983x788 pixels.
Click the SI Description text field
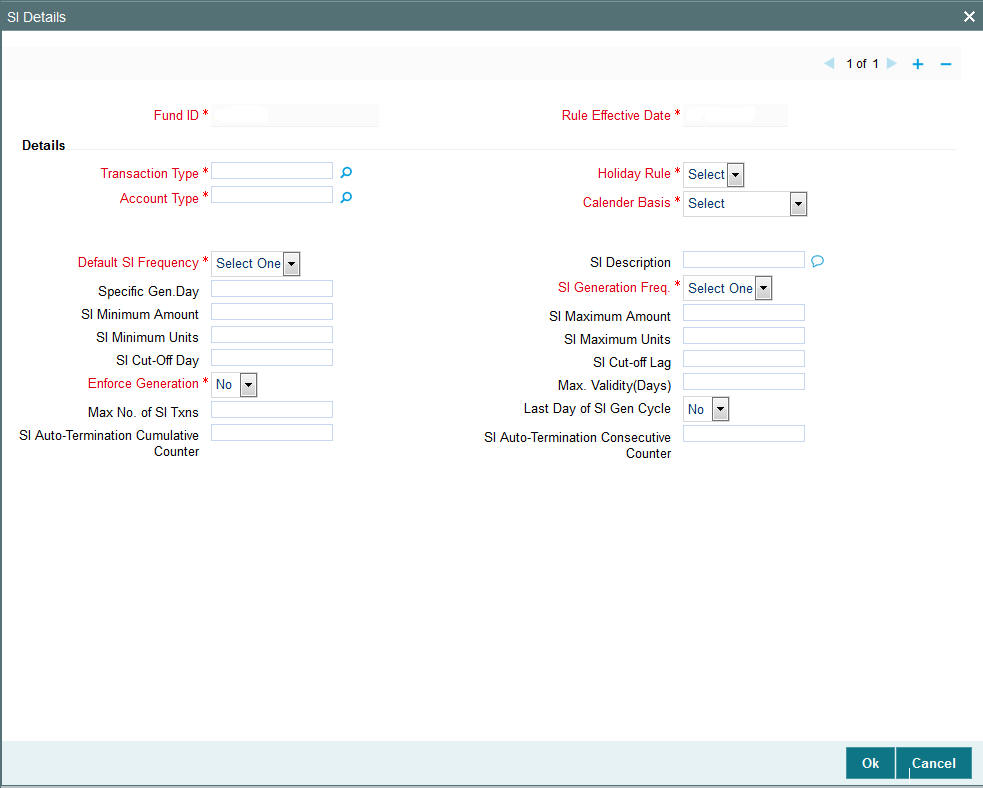pyautogui.click(x=744, y=260)
